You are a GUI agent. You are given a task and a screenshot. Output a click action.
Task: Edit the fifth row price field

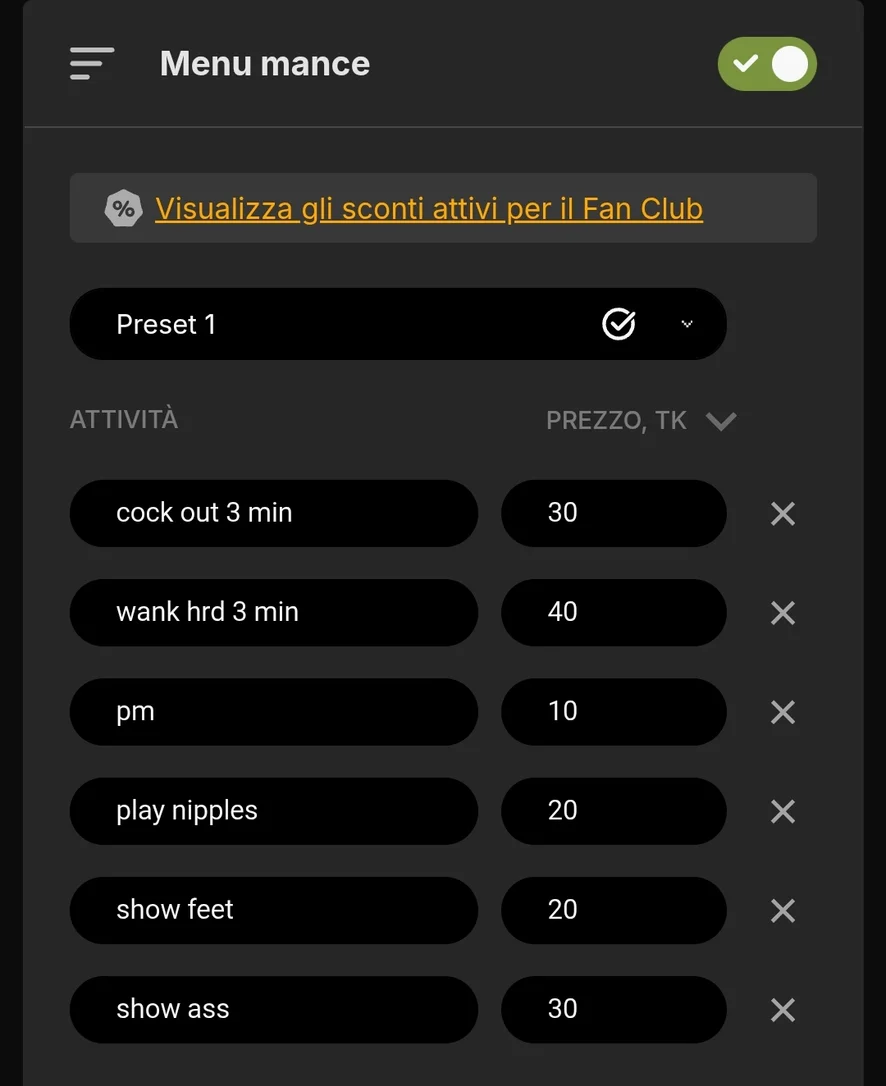pyautogui.click(x=613, y=910)
